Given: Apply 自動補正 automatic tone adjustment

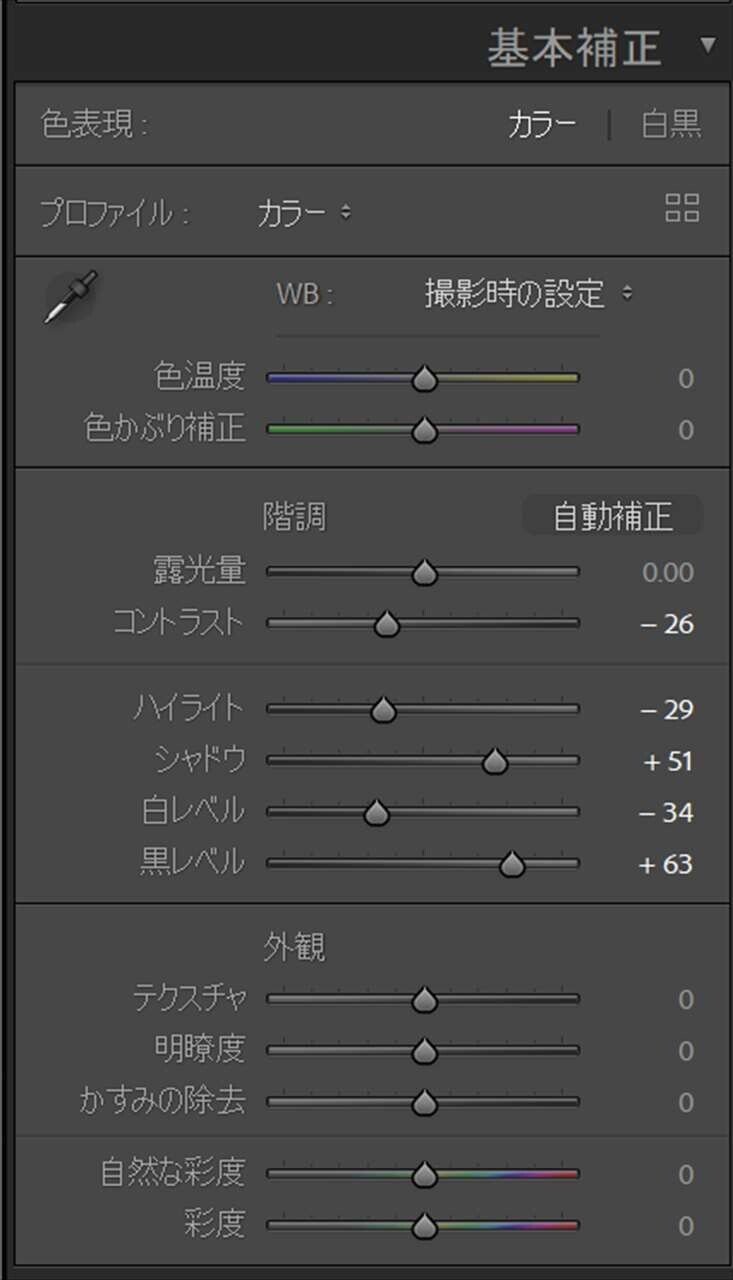Looking at the screenshot, I should 613,516.
